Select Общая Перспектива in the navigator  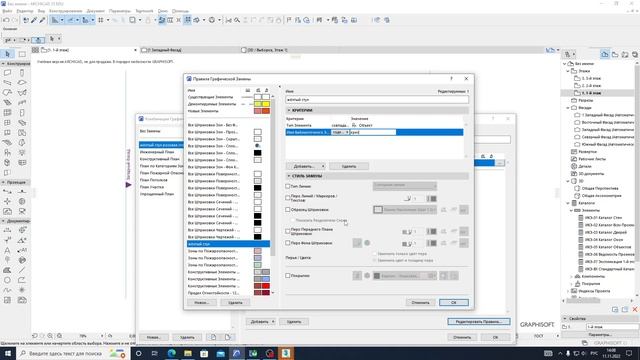pyautogui.click(x=600, y=188)
